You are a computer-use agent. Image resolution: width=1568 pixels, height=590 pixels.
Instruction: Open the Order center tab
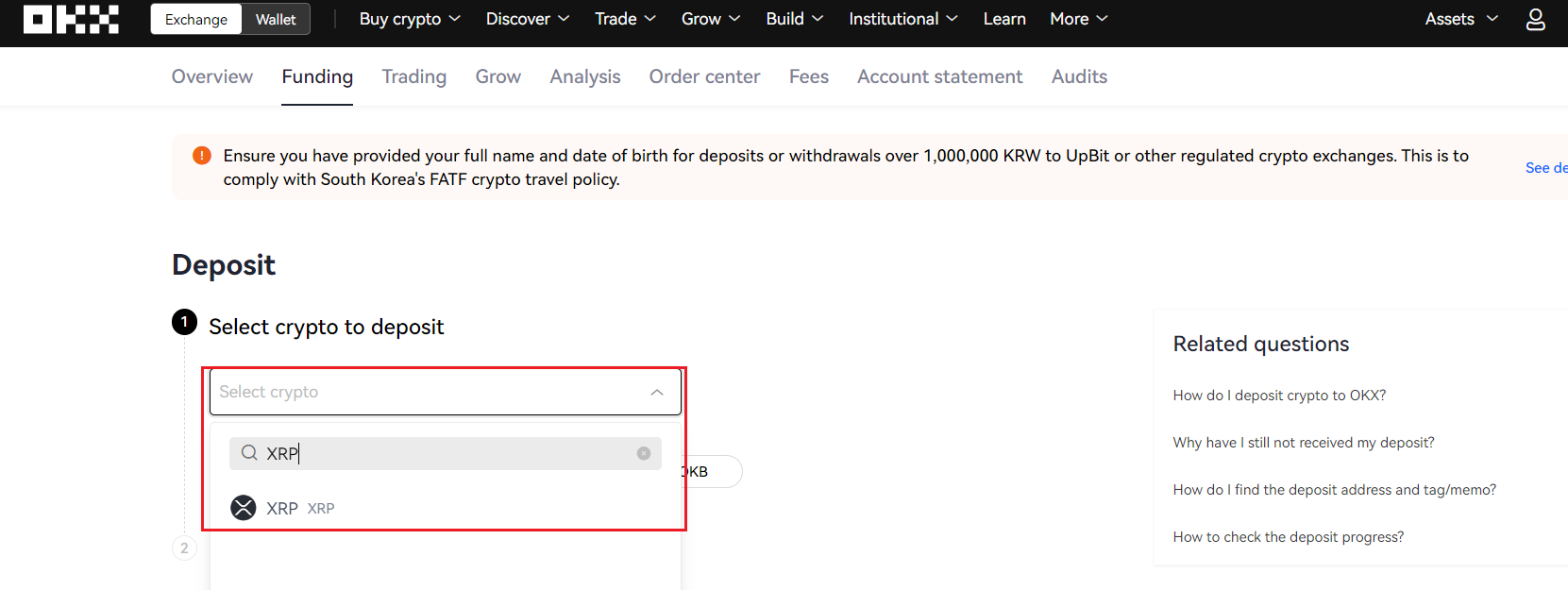coord(704,76)
